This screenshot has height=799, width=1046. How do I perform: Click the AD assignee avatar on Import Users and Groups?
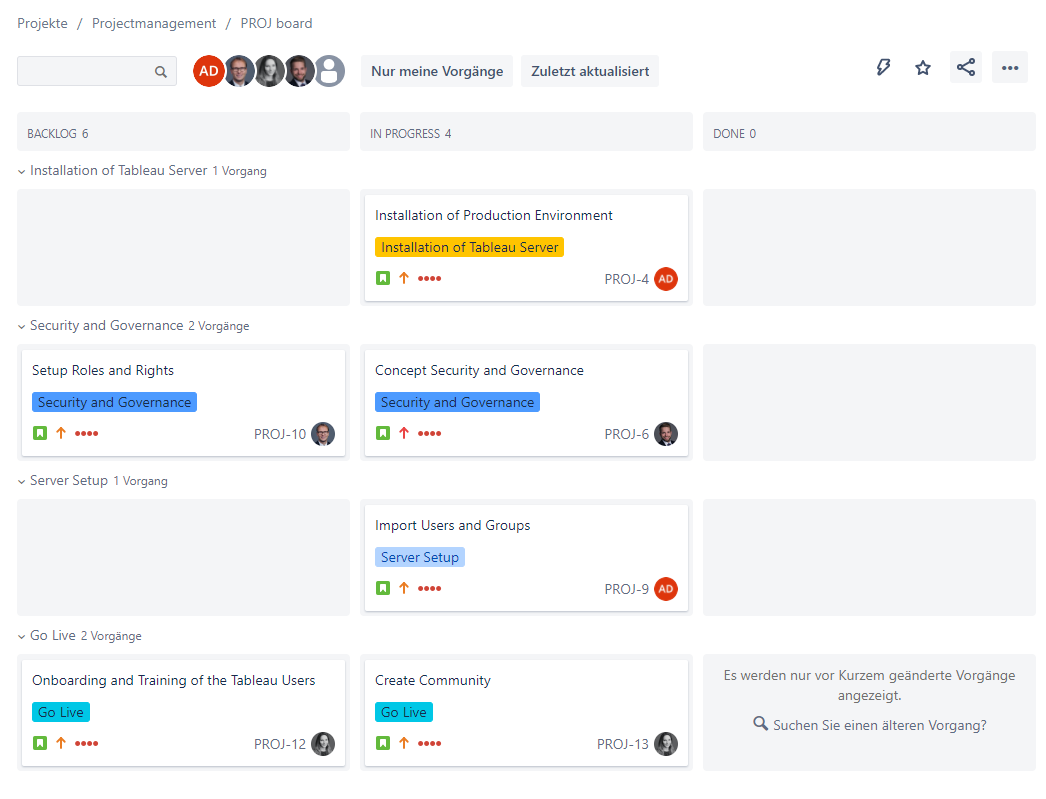666,588
